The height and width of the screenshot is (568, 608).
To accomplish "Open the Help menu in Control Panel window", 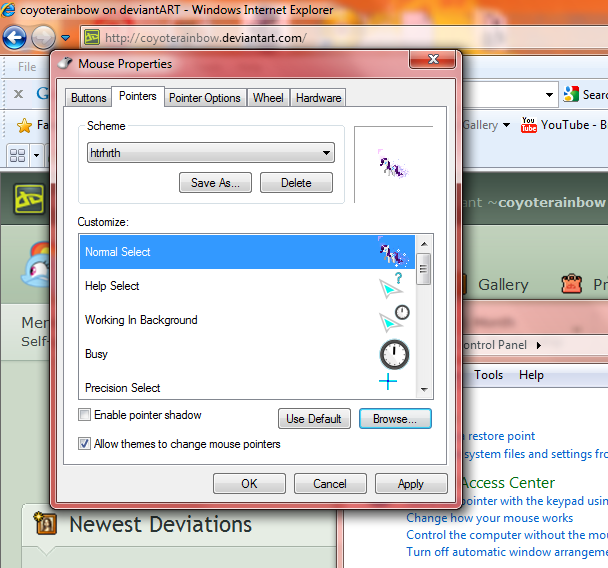I will (531, 375).
